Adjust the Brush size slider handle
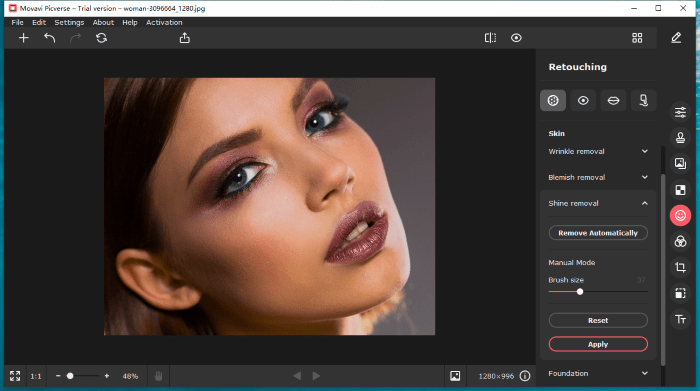The image size is (700, 391). pyautogui.click(x=579, y=291)
